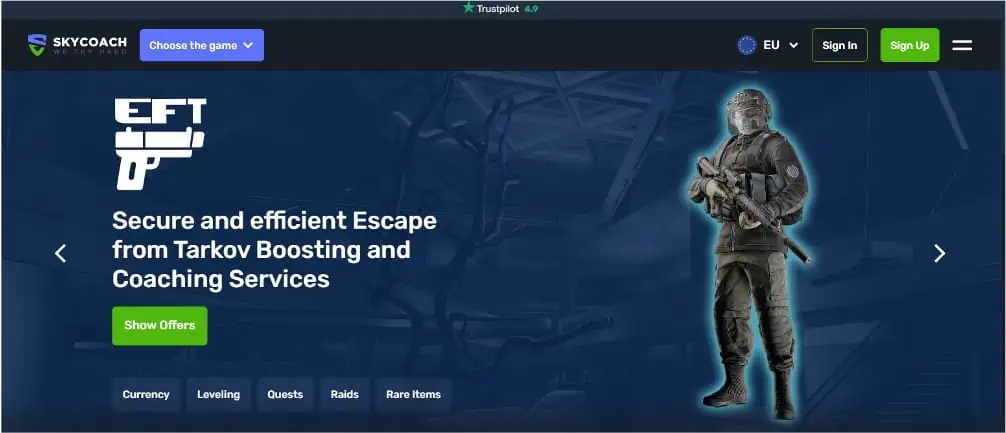Open the Leveling category

[x=218, y=395]
